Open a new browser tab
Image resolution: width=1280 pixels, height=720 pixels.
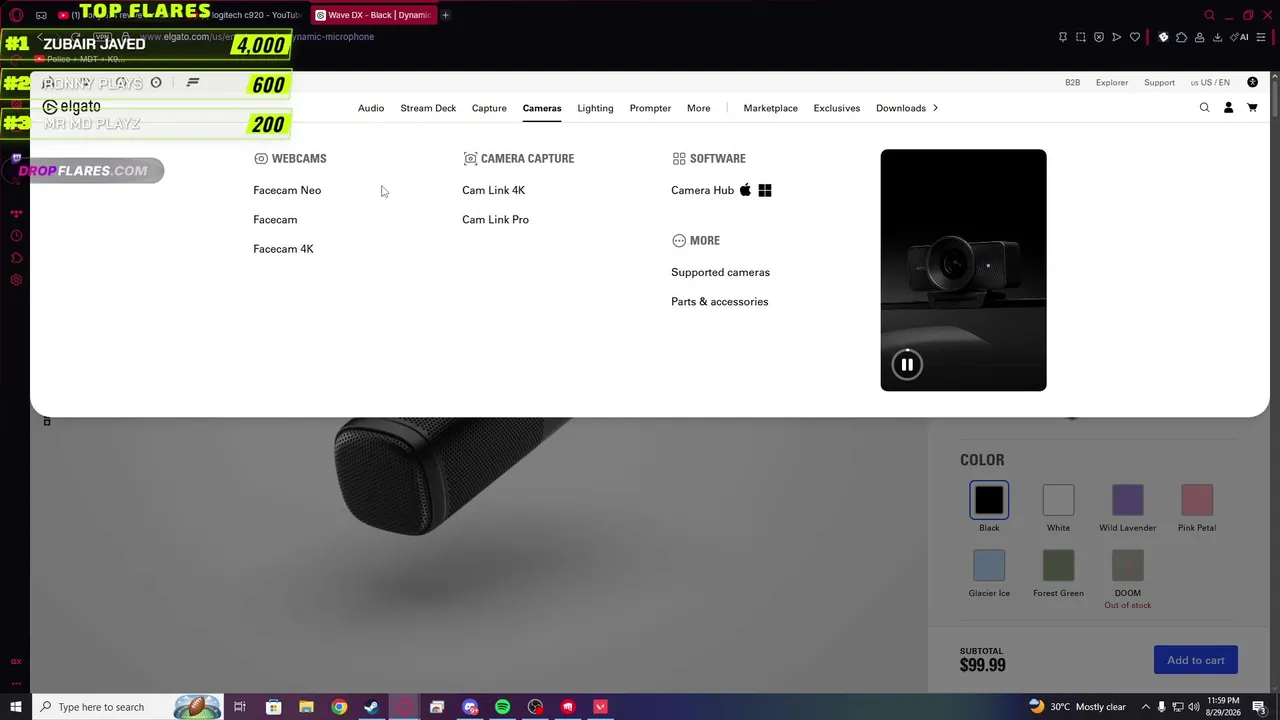coord(445,15)
